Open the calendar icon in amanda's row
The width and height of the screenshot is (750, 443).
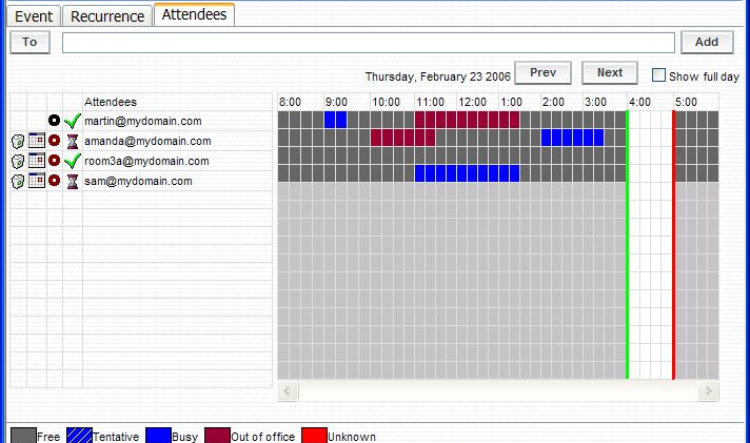click(x=37, y=140)
